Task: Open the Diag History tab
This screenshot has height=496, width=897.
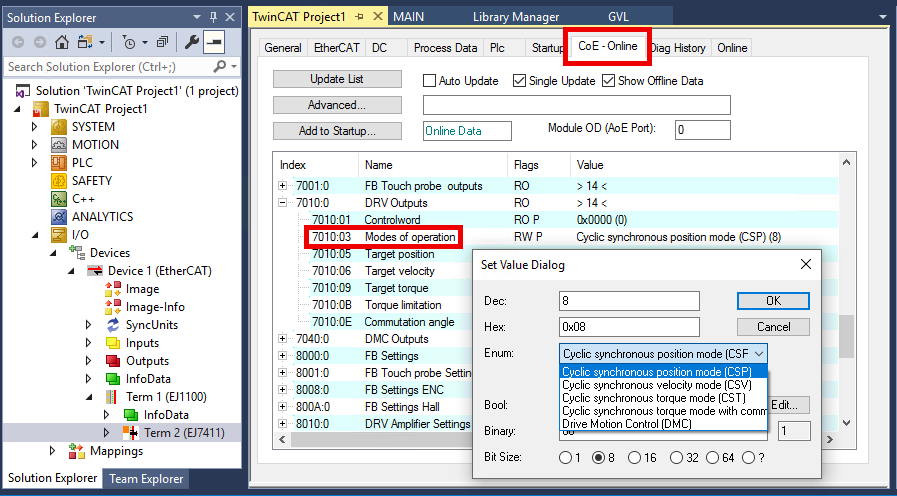Action: pos(678,48)
